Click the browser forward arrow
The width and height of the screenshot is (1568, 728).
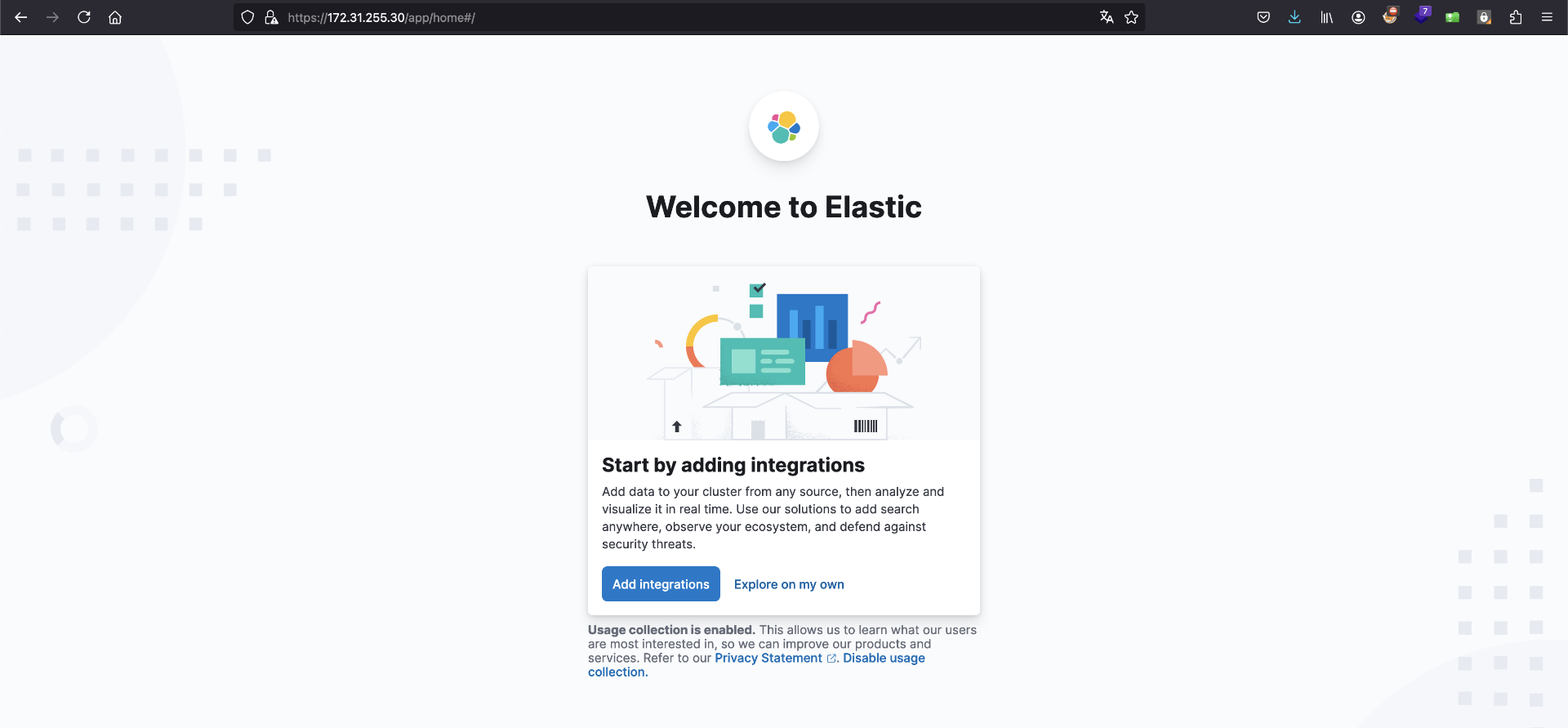point(52,17)
